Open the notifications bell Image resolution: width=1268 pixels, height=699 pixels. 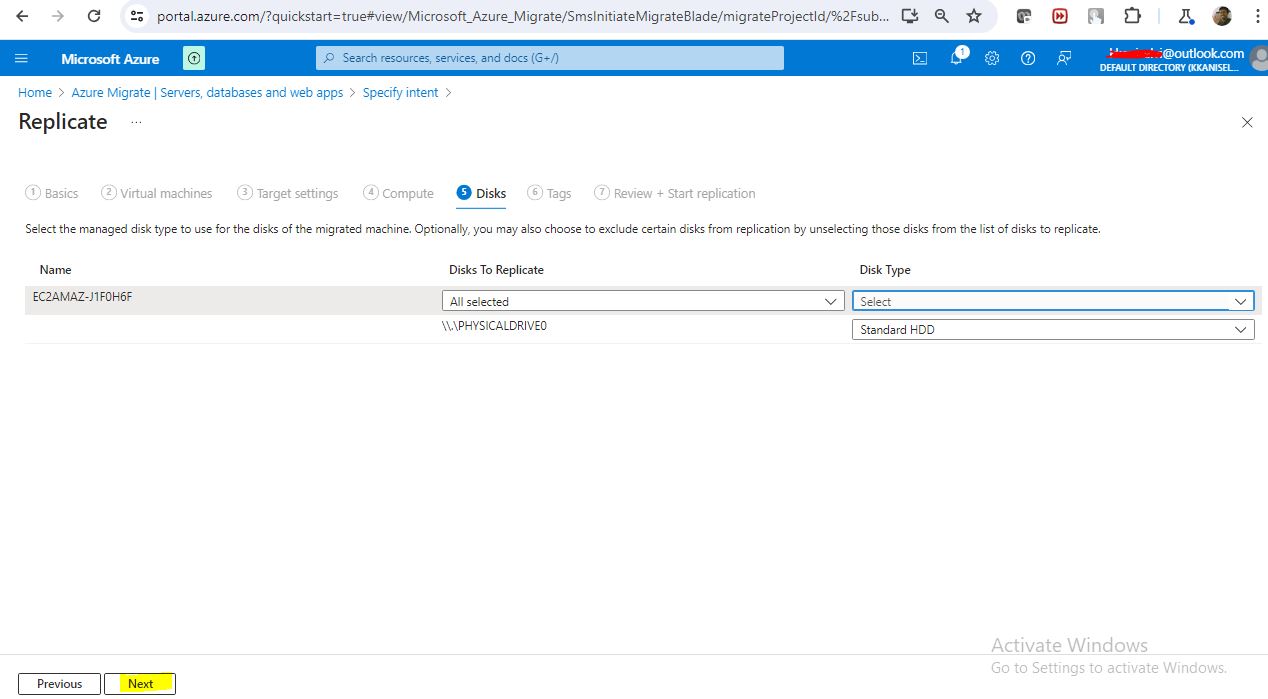point(956,59)
